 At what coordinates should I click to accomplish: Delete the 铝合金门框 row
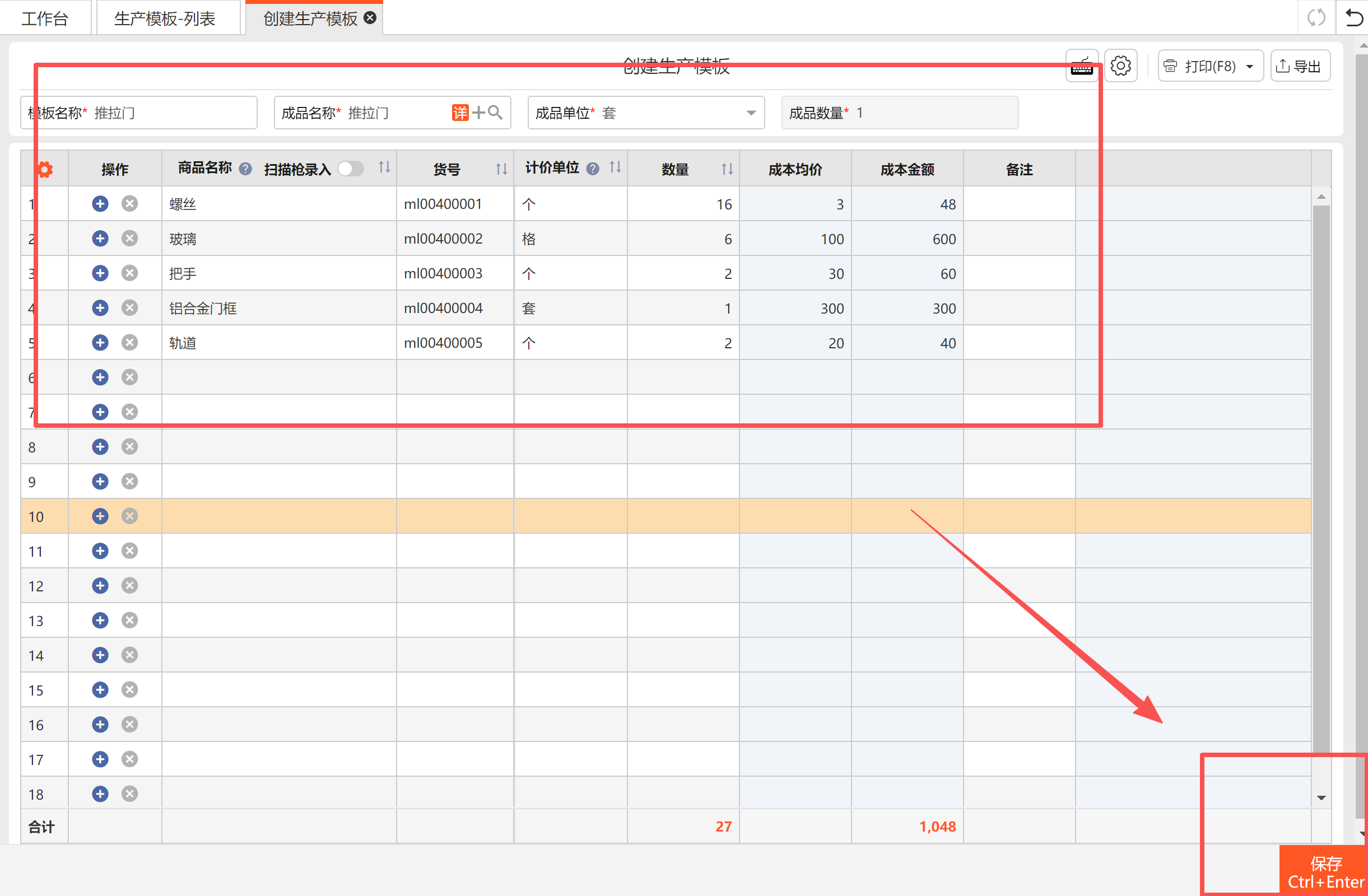coord(130,308)
